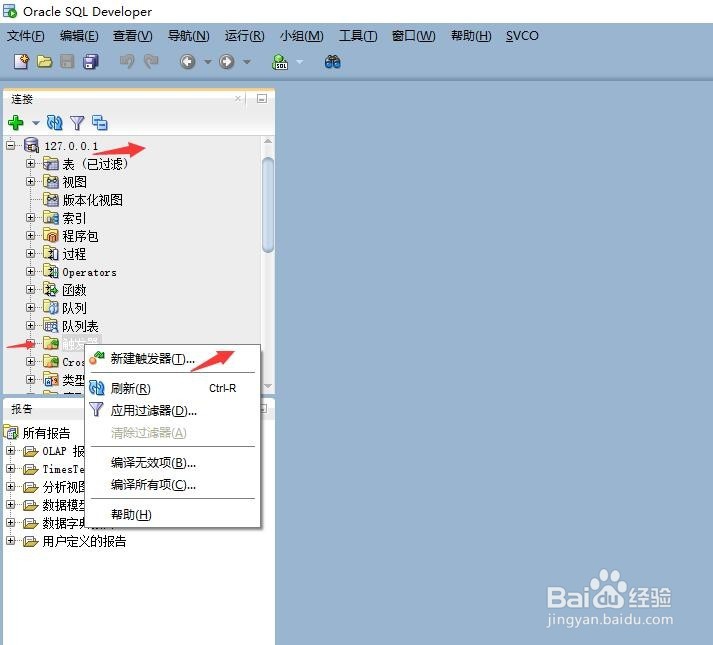Open dropdown arrow next to new connection plus
This screenshot has height=645, width=713.
click(35, 123)
